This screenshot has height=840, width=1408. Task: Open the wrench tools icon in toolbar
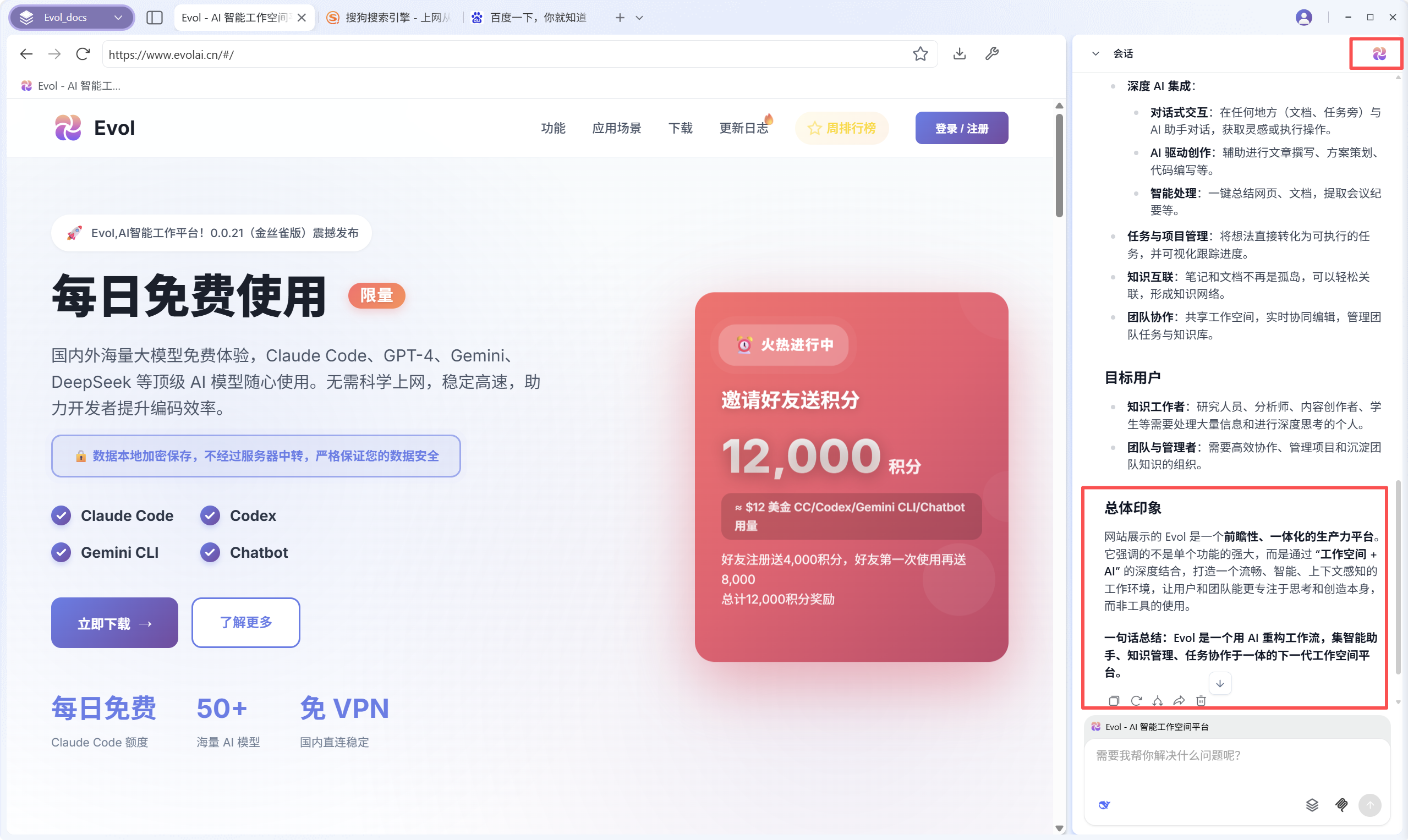(992, 54)
